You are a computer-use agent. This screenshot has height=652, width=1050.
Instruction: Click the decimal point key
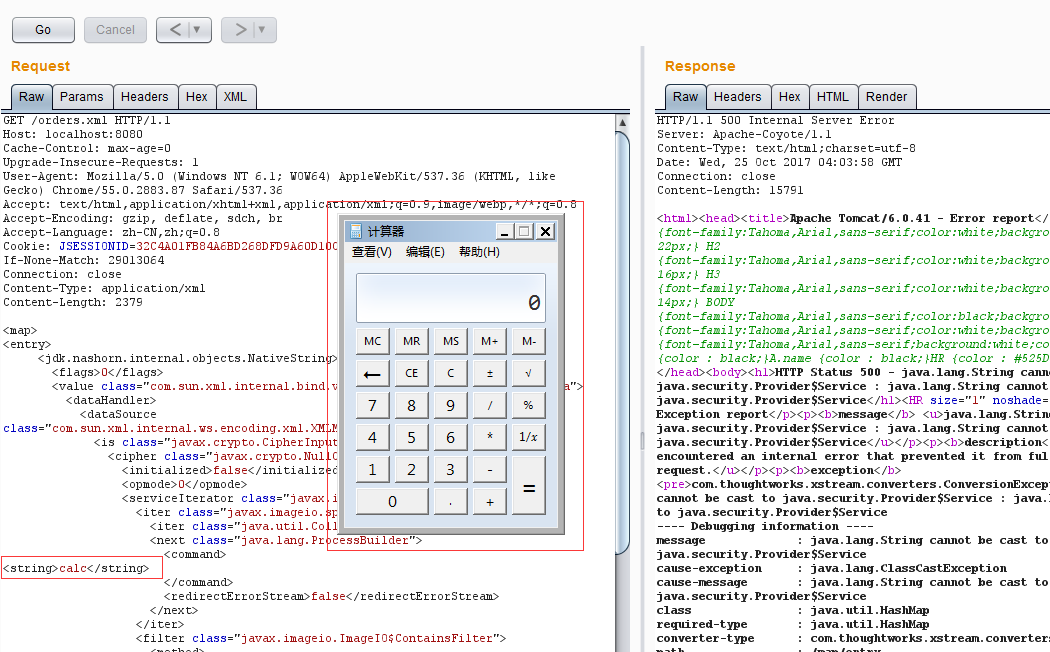tap(451, 502)
